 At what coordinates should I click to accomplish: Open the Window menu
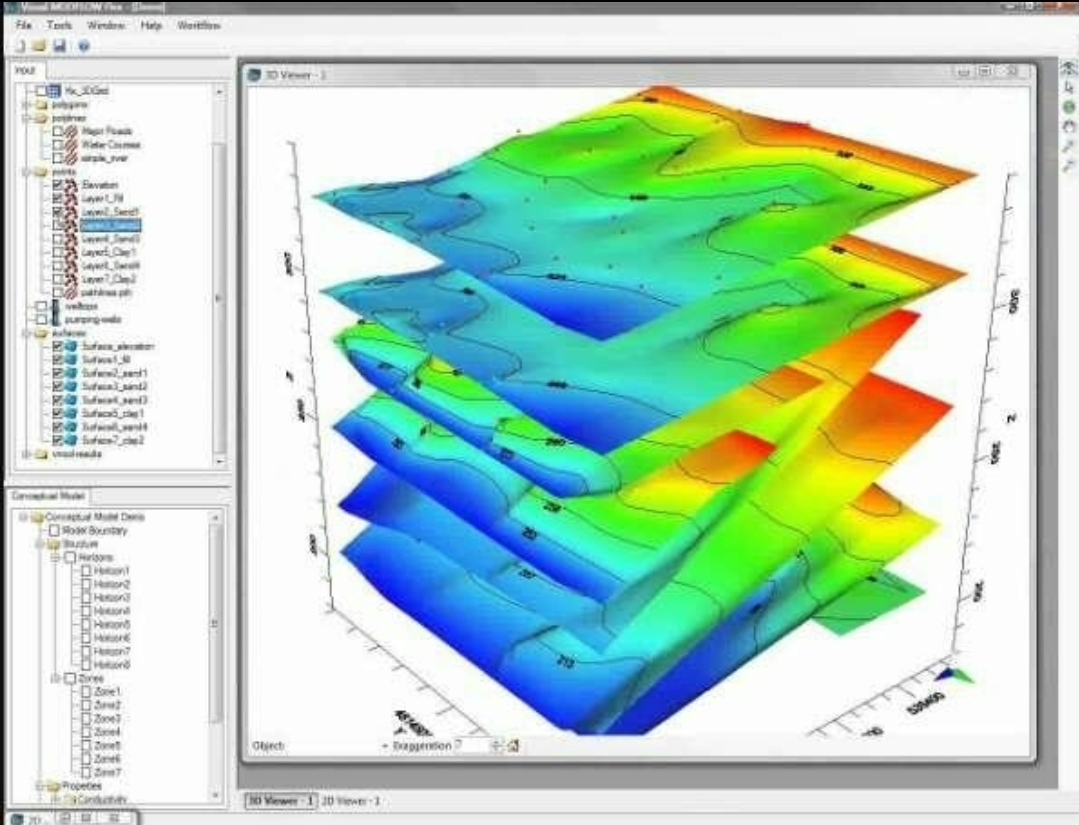tap(106, 25)
